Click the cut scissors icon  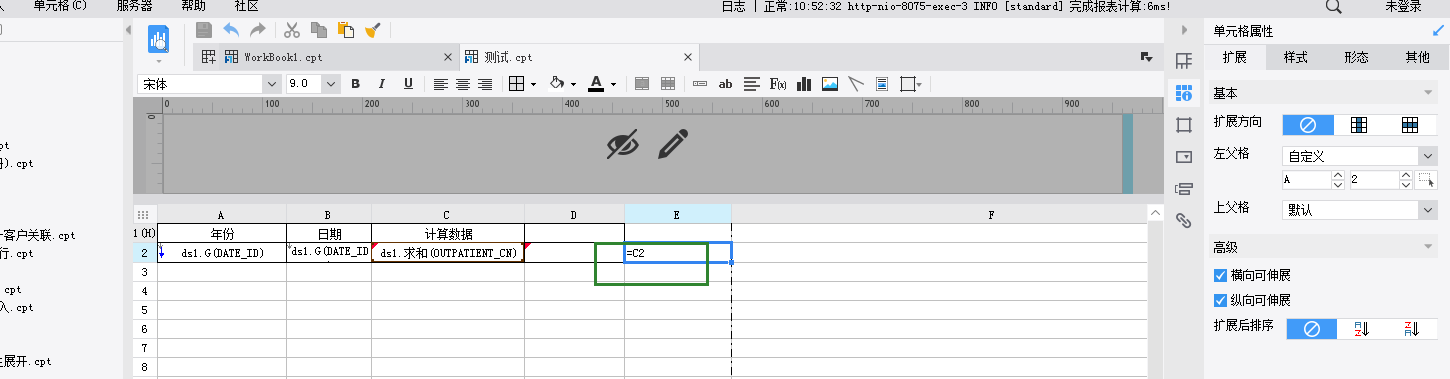[x=292, y=31]
